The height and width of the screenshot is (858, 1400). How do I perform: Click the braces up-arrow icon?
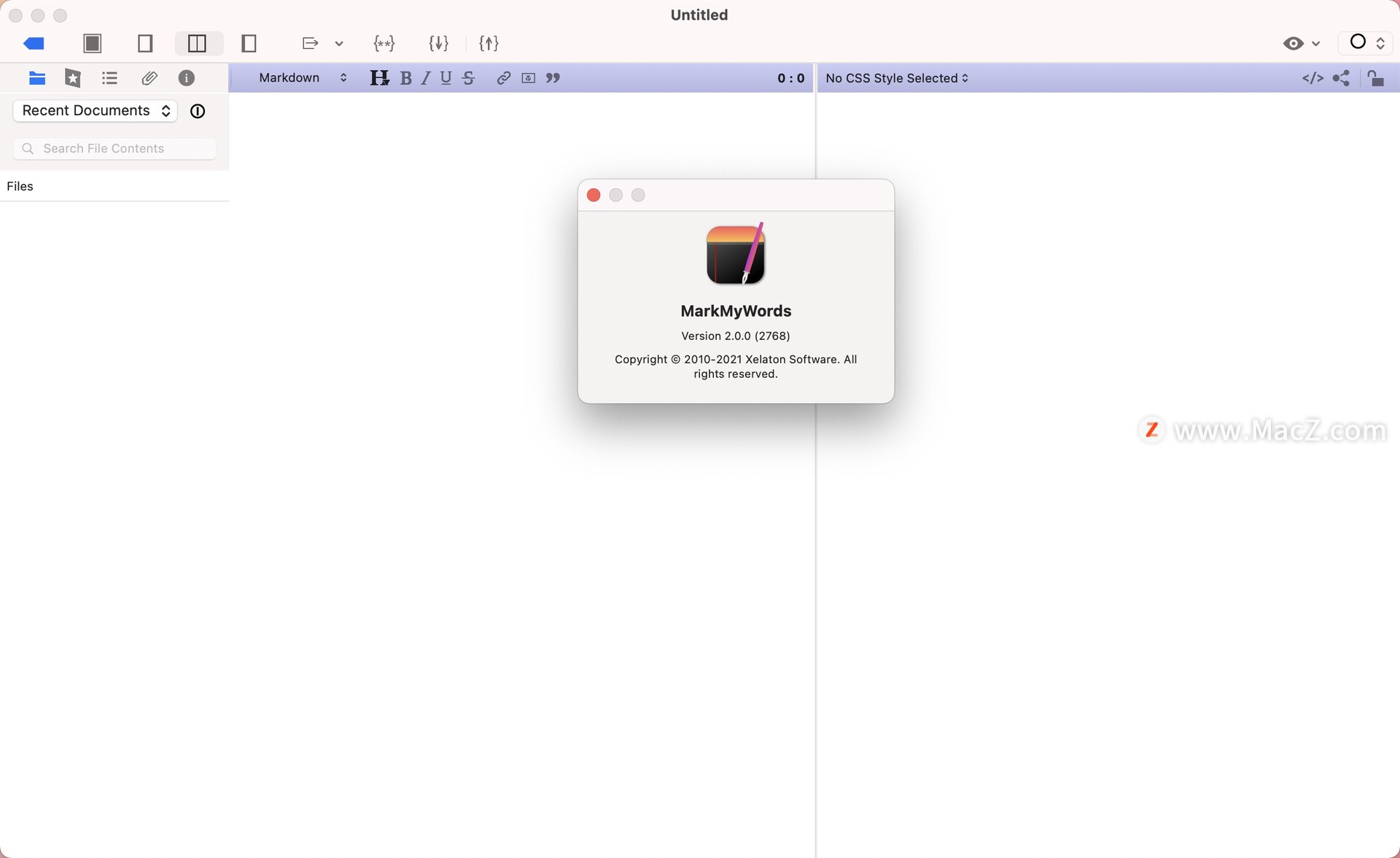(489, 43)
